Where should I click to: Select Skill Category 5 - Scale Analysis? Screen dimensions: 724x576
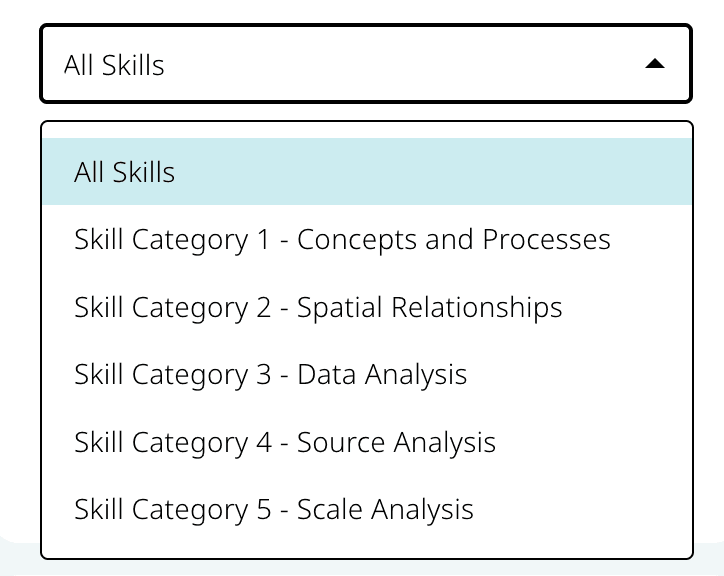pos(274,509)
